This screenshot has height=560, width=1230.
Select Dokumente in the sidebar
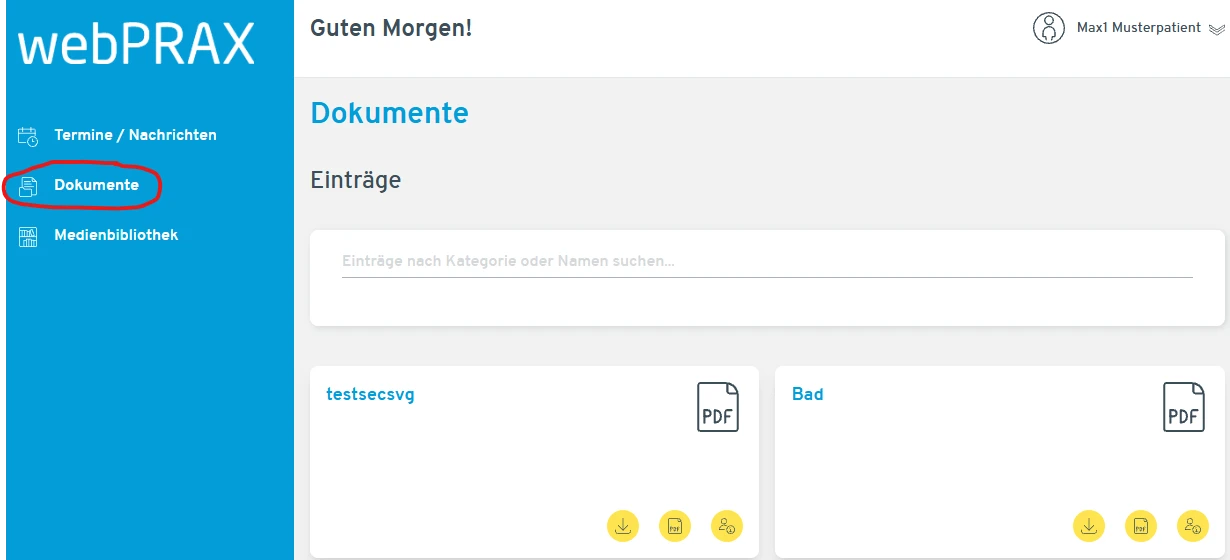(96, 185)
